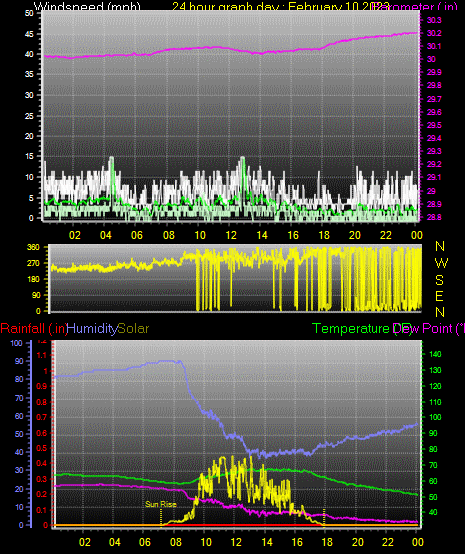The width and height of the screenshot is (465, 554).
Task: Click the "0.3" rainfall axis value
Action: (x=42, y=479)
